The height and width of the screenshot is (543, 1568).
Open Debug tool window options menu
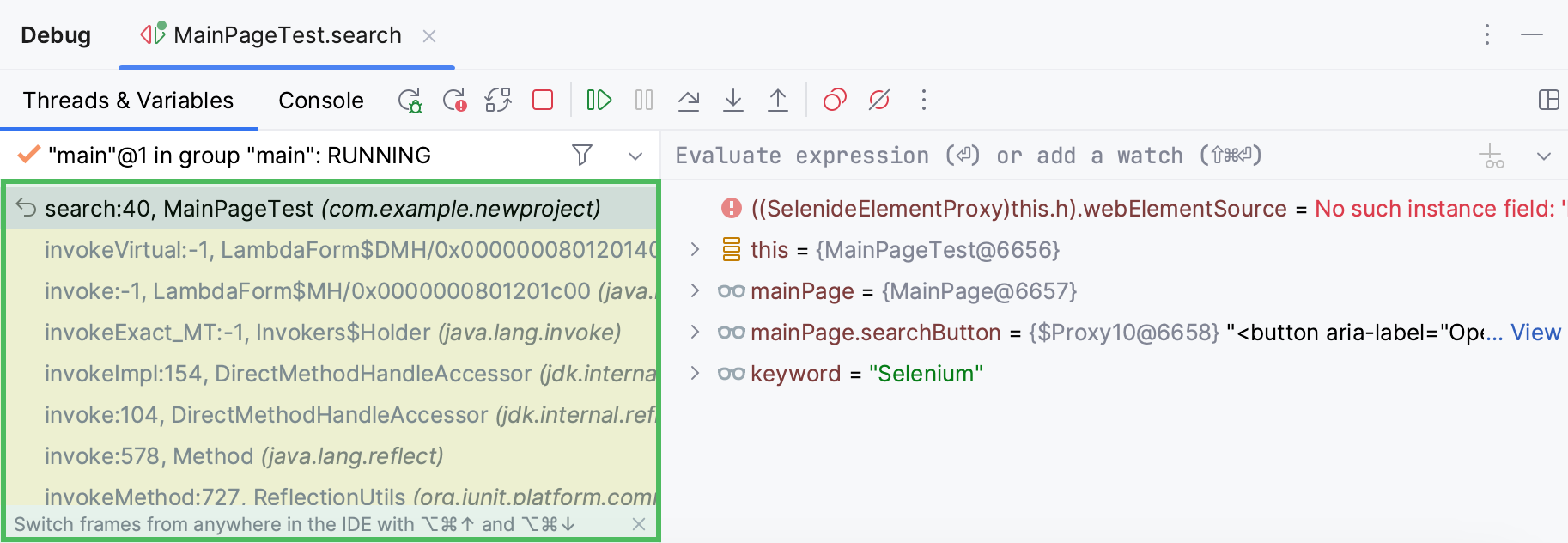pyautogui.click(x=1487, y=35)
